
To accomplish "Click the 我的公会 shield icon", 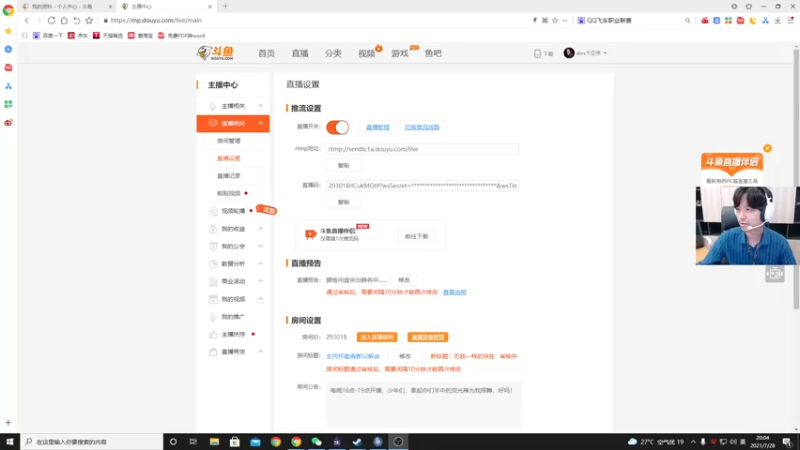I will [213, 246].
